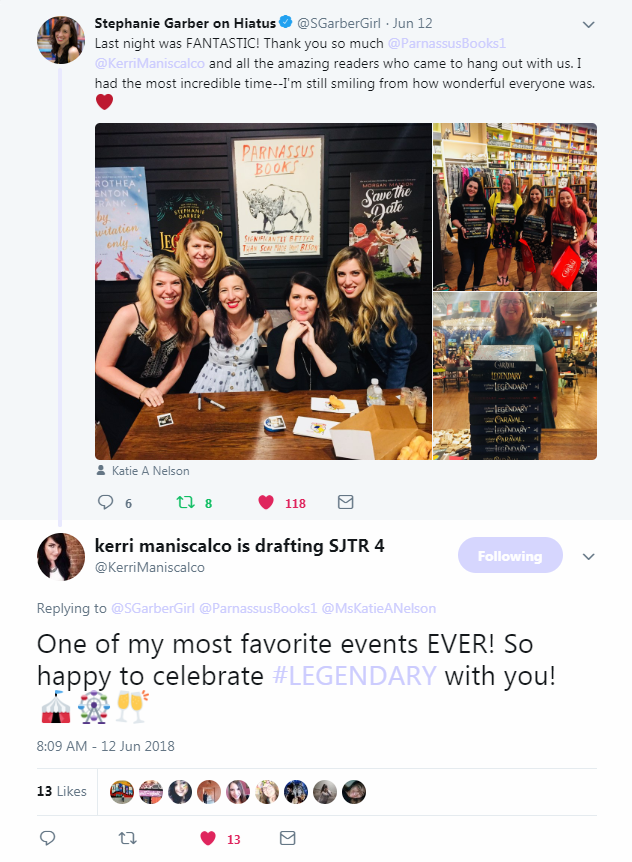Reply to Stephanie Garber's tweet
Viewport: 632px width, 862px height.
coord(106,502)
